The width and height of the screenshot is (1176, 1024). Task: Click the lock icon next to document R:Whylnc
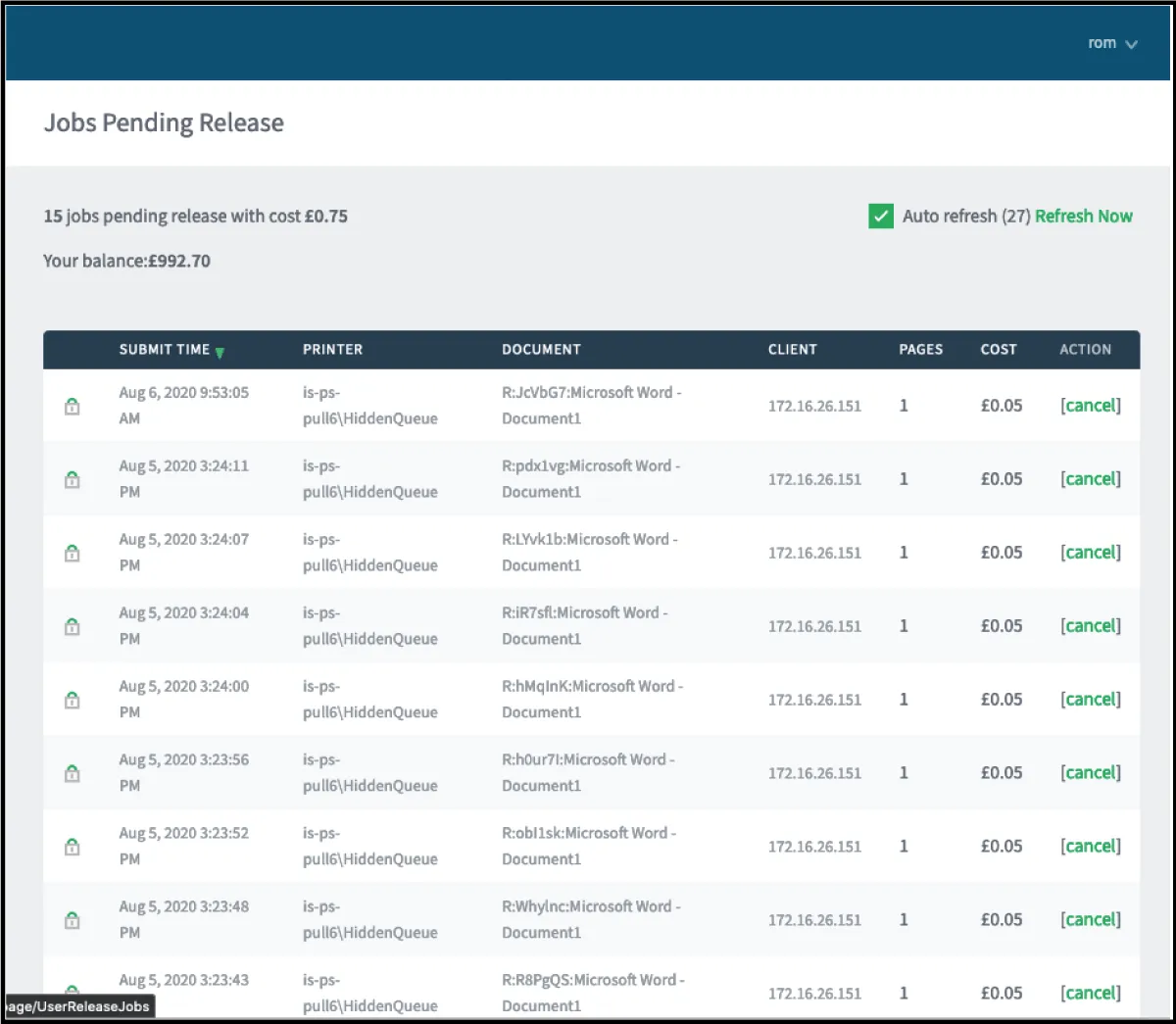tap(72, 920)
